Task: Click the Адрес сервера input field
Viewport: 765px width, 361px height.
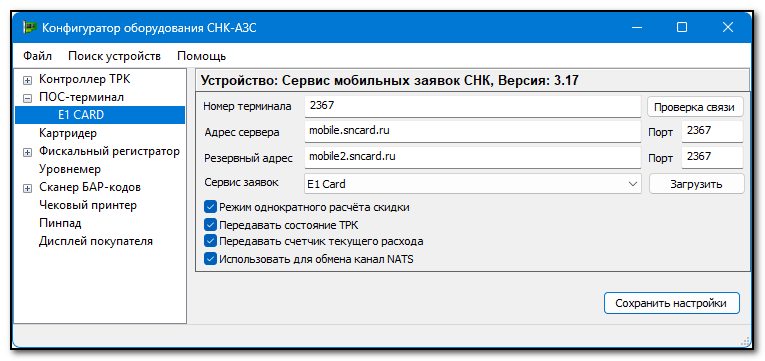Action: tap(473, 131)
